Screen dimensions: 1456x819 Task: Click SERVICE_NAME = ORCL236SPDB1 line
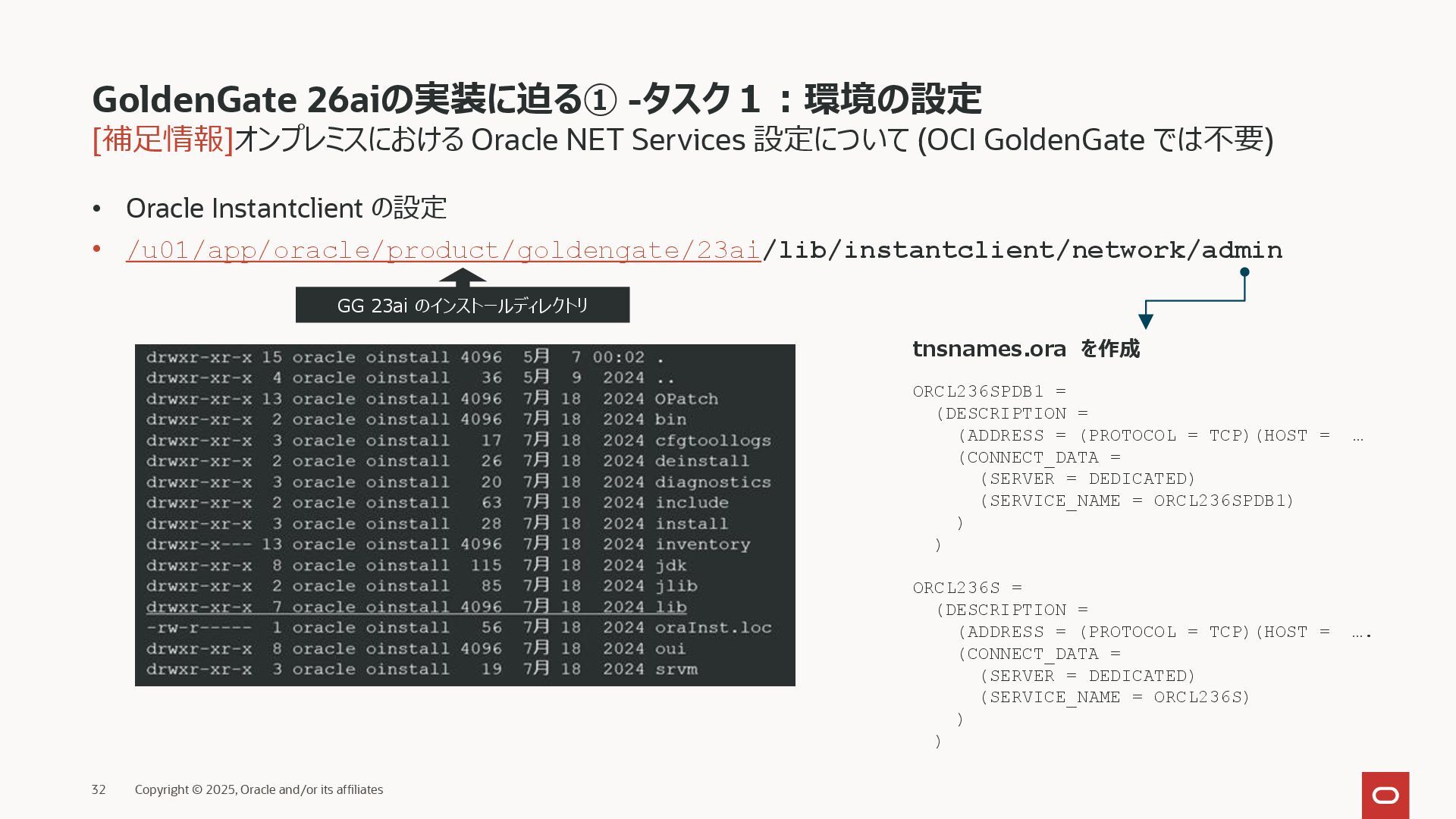[x=1136, y=500]
